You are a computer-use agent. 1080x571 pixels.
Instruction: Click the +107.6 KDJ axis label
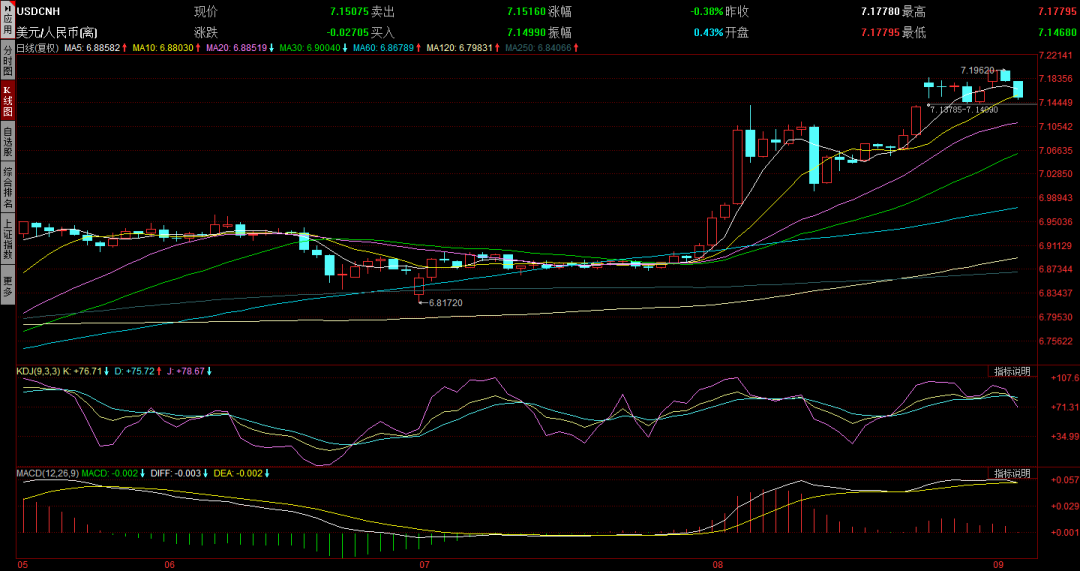click(1064, 377)
